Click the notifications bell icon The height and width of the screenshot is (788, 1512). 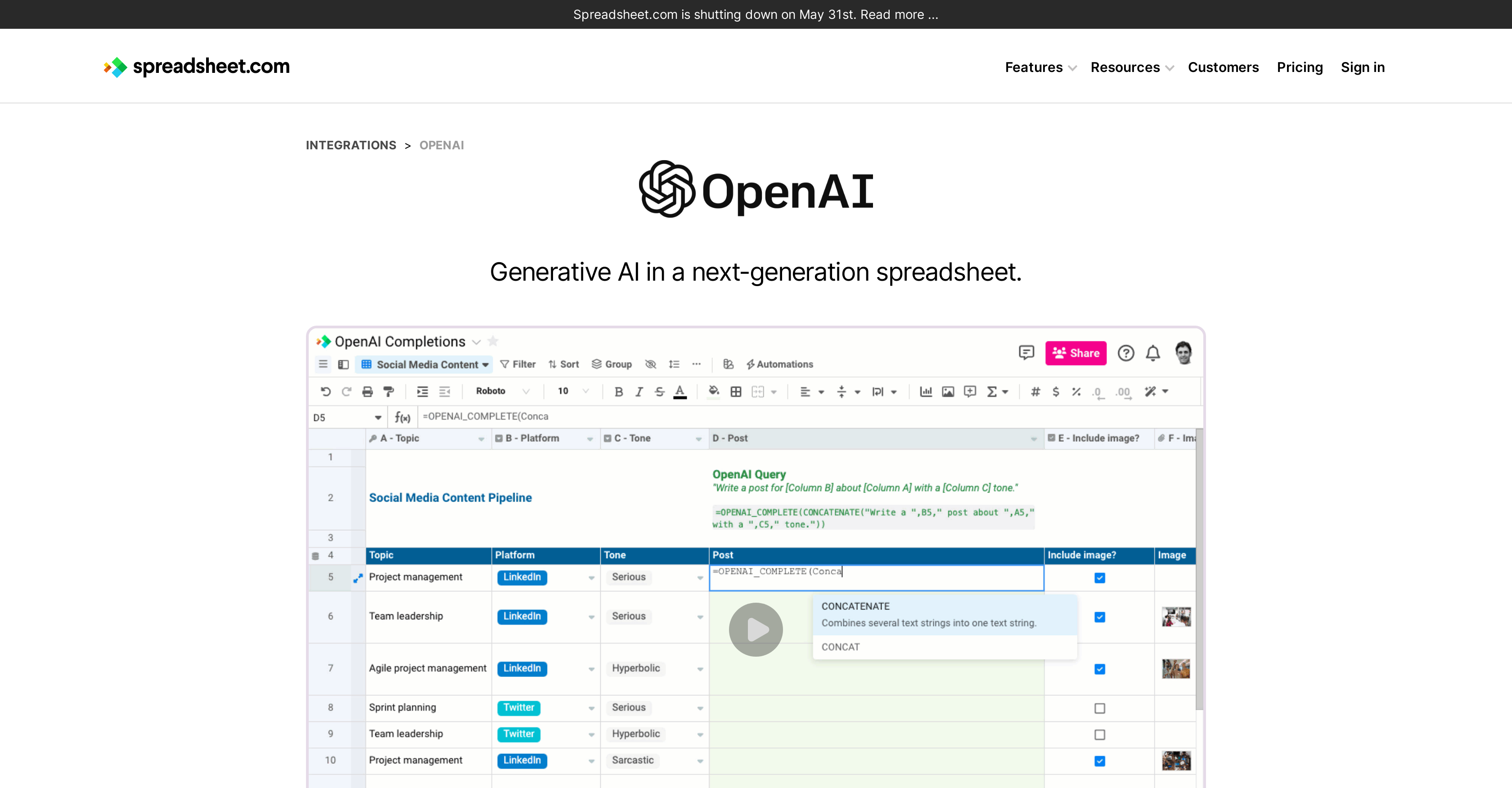coord(1153,353)
